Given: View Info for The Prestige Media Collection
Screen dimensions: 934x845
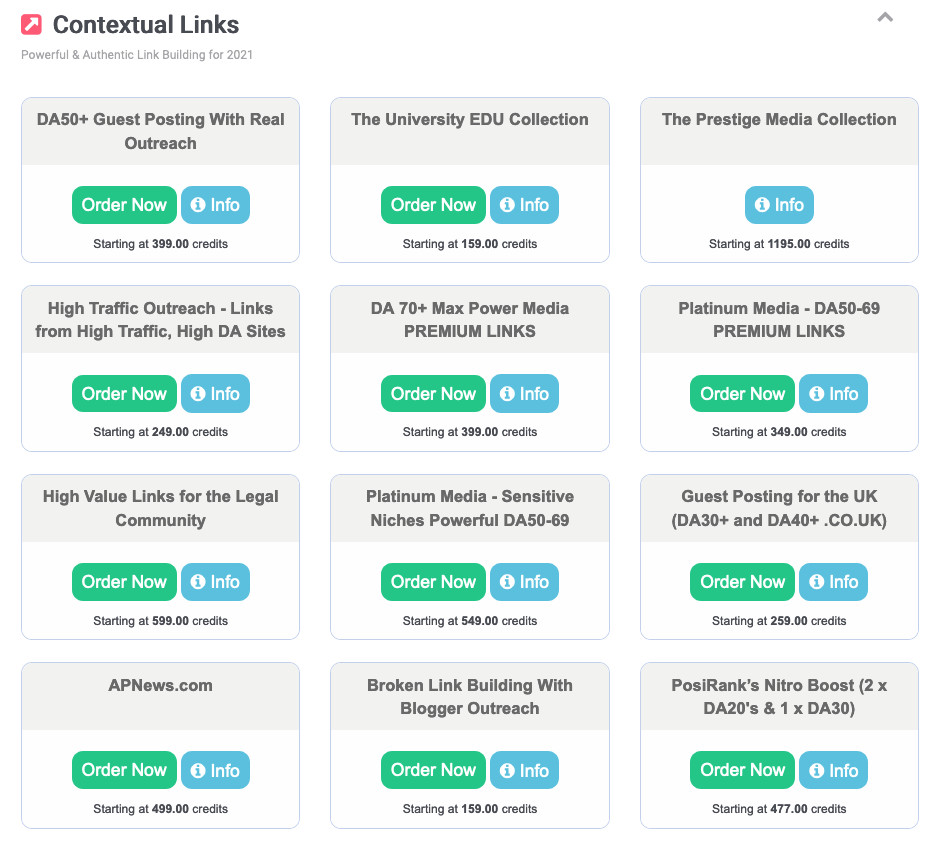Looking at the screenshot, I should tap(779, 205).
